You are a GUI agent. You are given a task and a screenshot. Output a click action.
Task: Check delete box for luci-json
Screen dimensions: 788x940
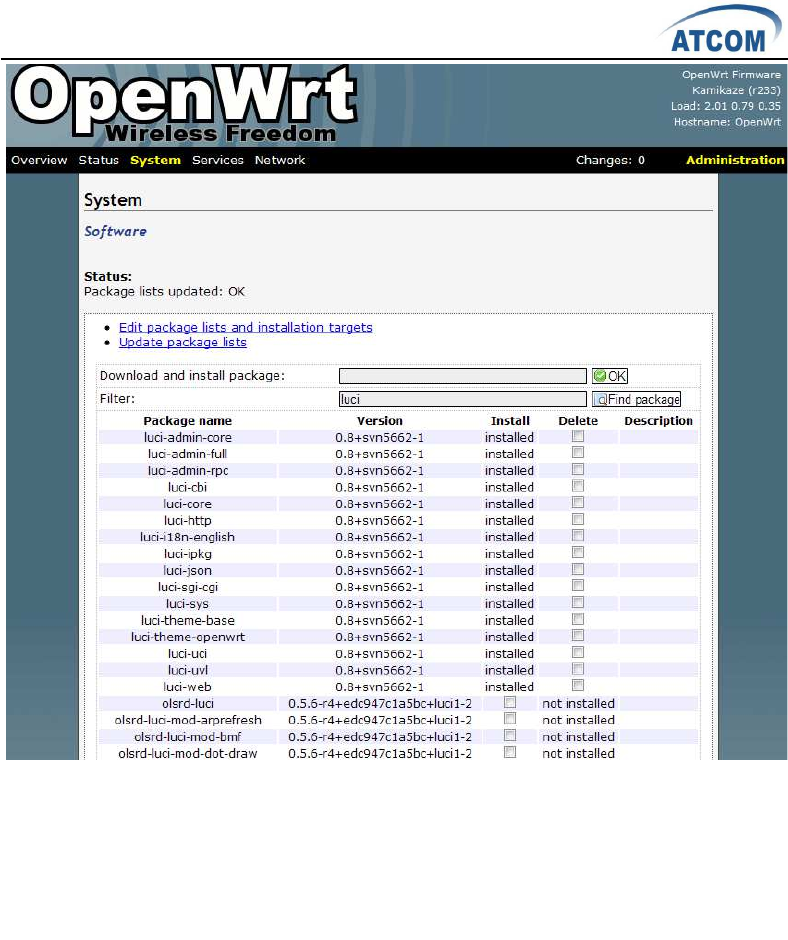click(x=578, y=569)
